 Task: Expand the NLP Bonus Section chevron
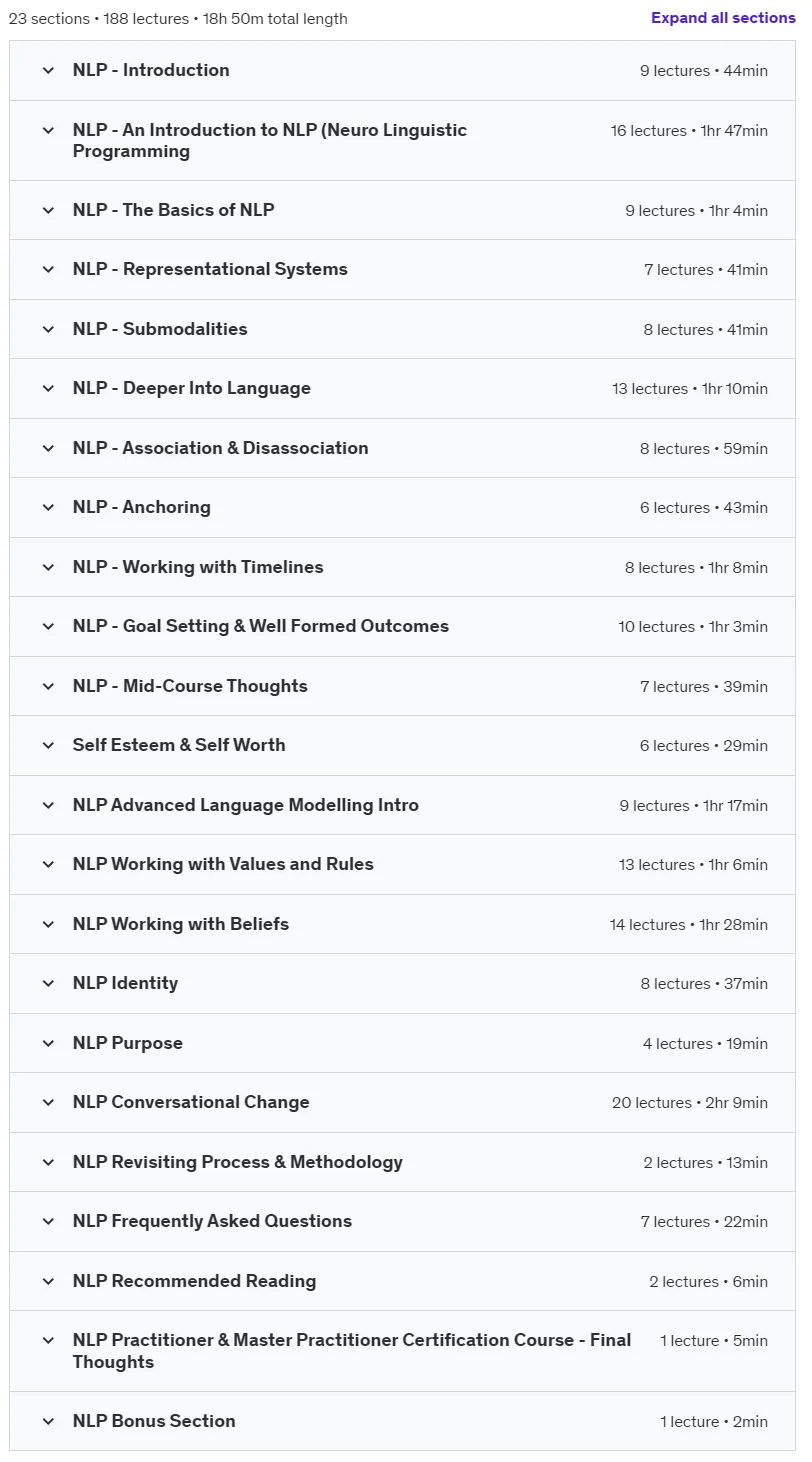pyautogui.click(x=48, y=1422)
